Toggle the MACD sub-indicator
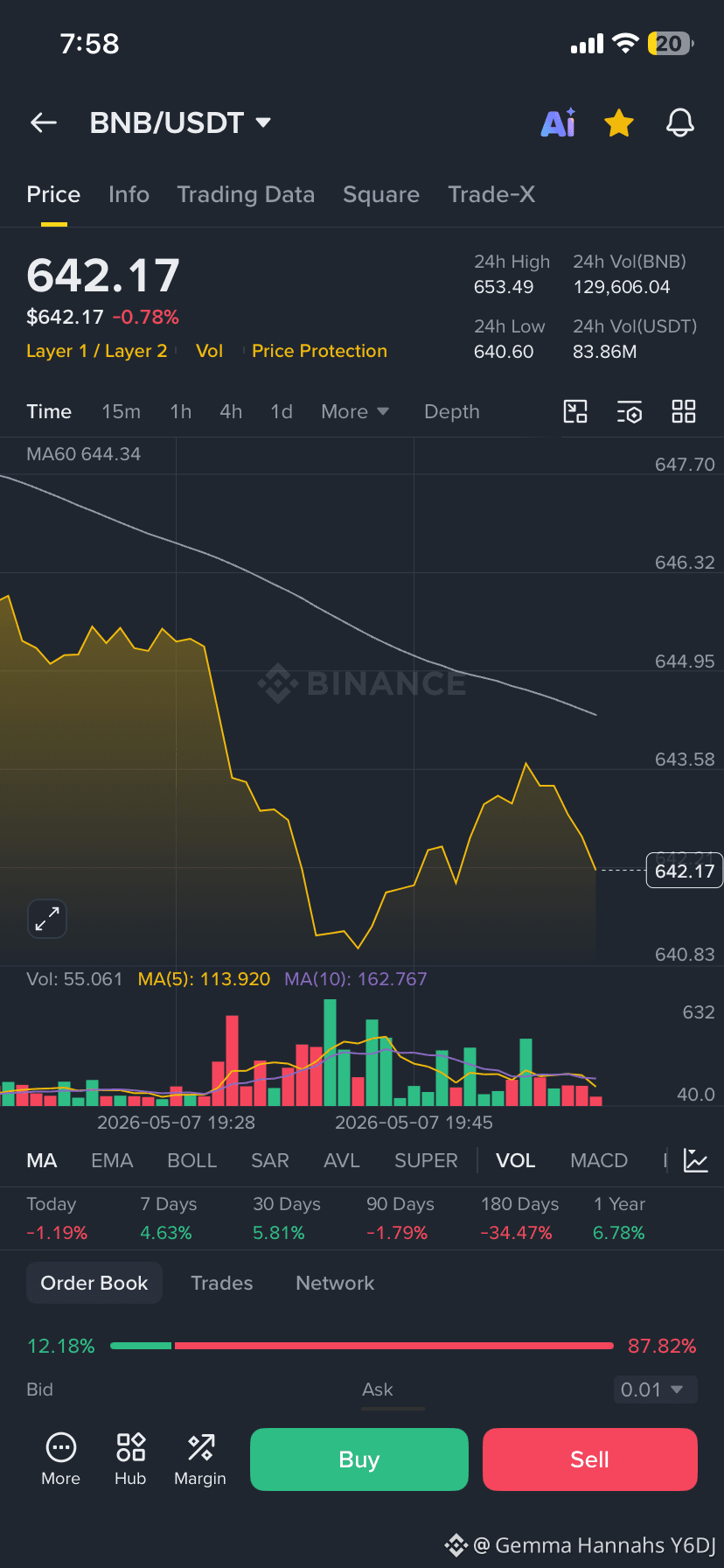This screenshot has height=1568, width=724. tap(599, 1160)
